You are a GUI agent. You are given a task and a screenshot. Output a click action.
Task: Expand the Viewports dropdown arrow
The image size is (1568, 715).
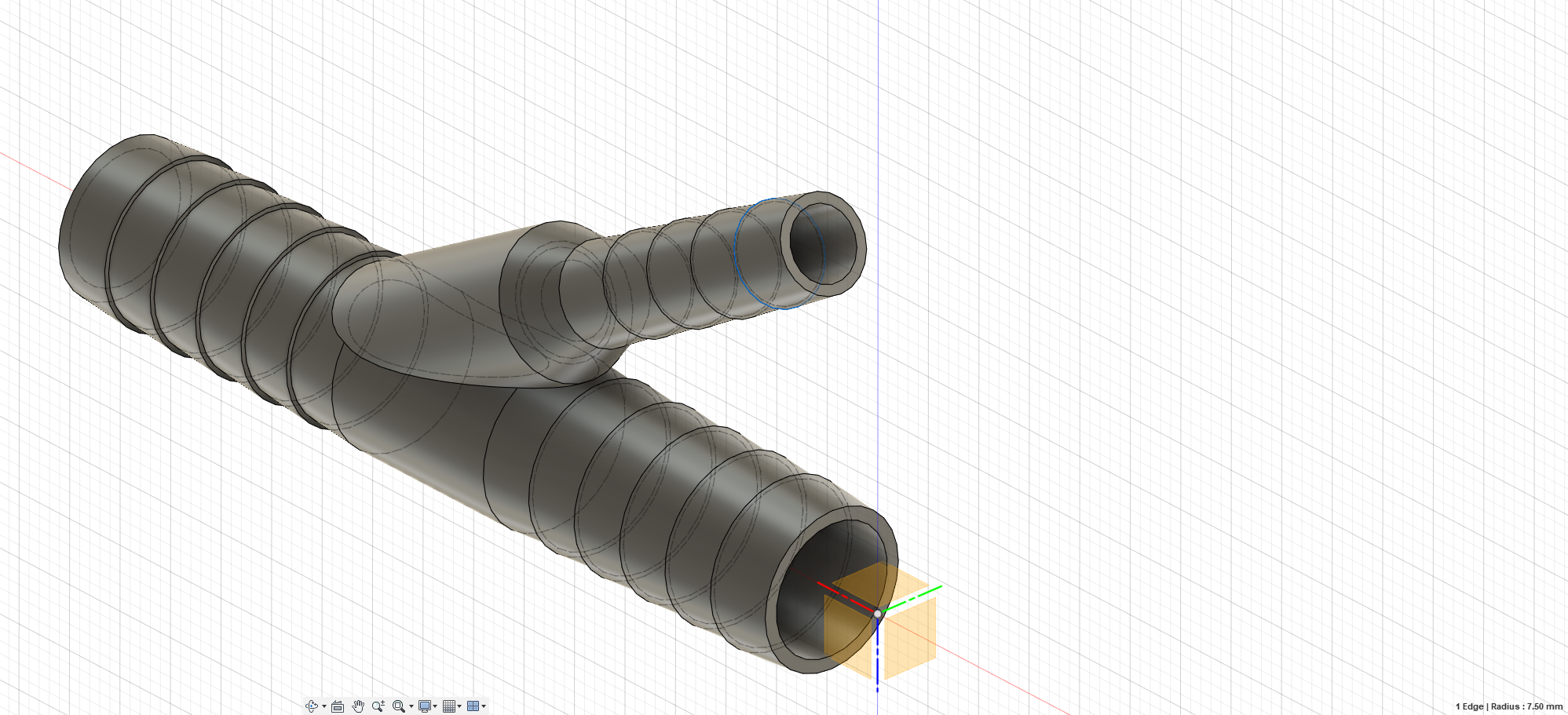pos(484,706)
